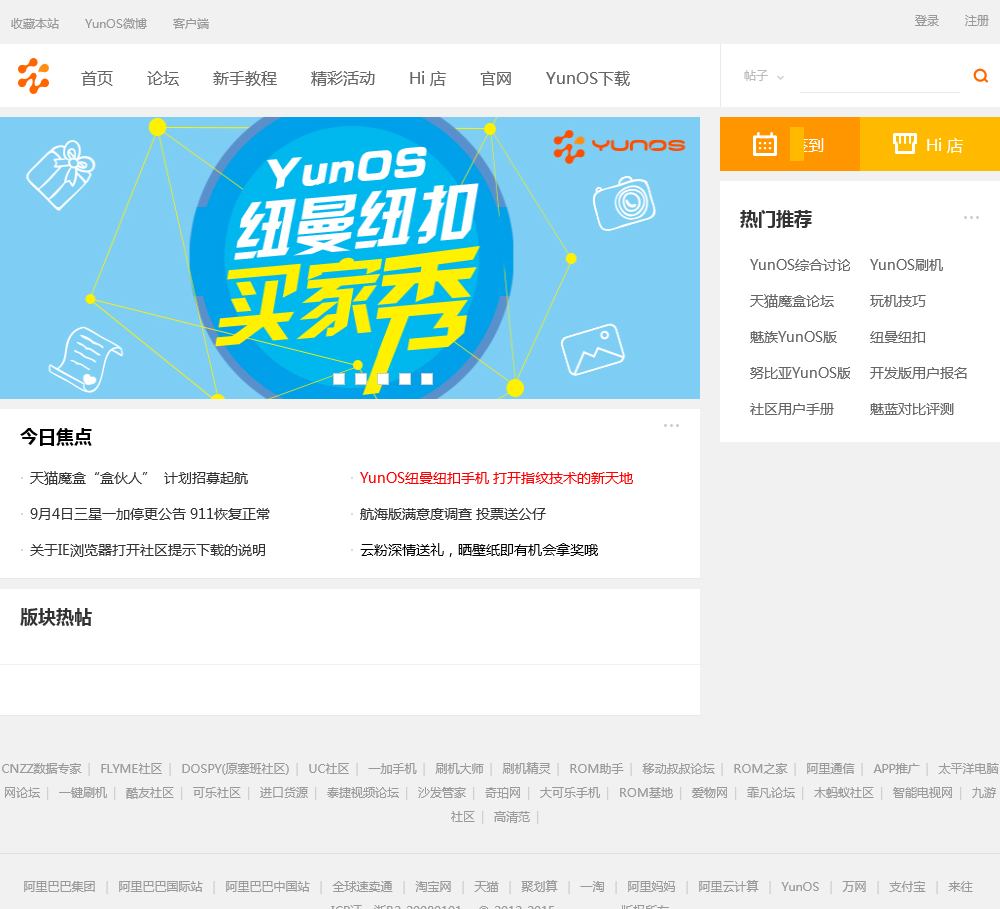Go to the 首页 nav item
This screenshot has height=909, width=1000.
(x=97, y=78)
